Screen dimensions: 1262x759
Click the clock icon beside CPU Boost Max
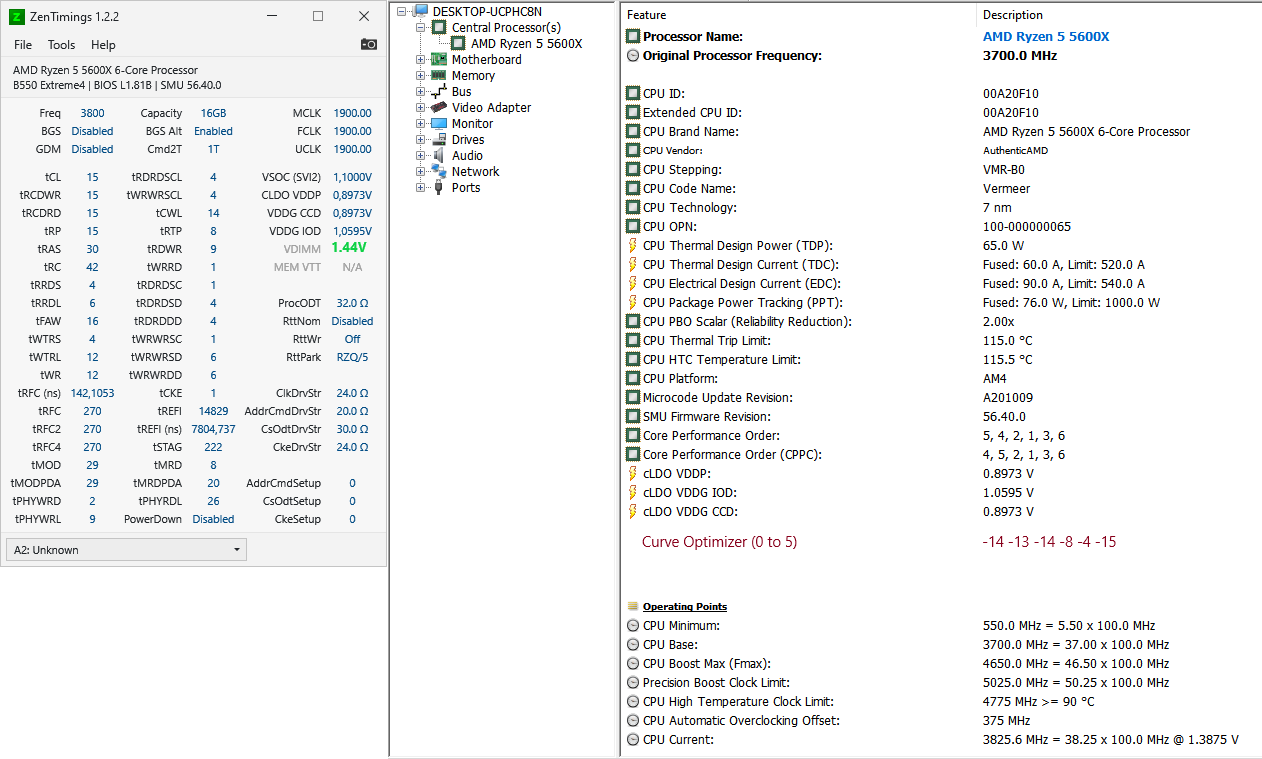632,663
